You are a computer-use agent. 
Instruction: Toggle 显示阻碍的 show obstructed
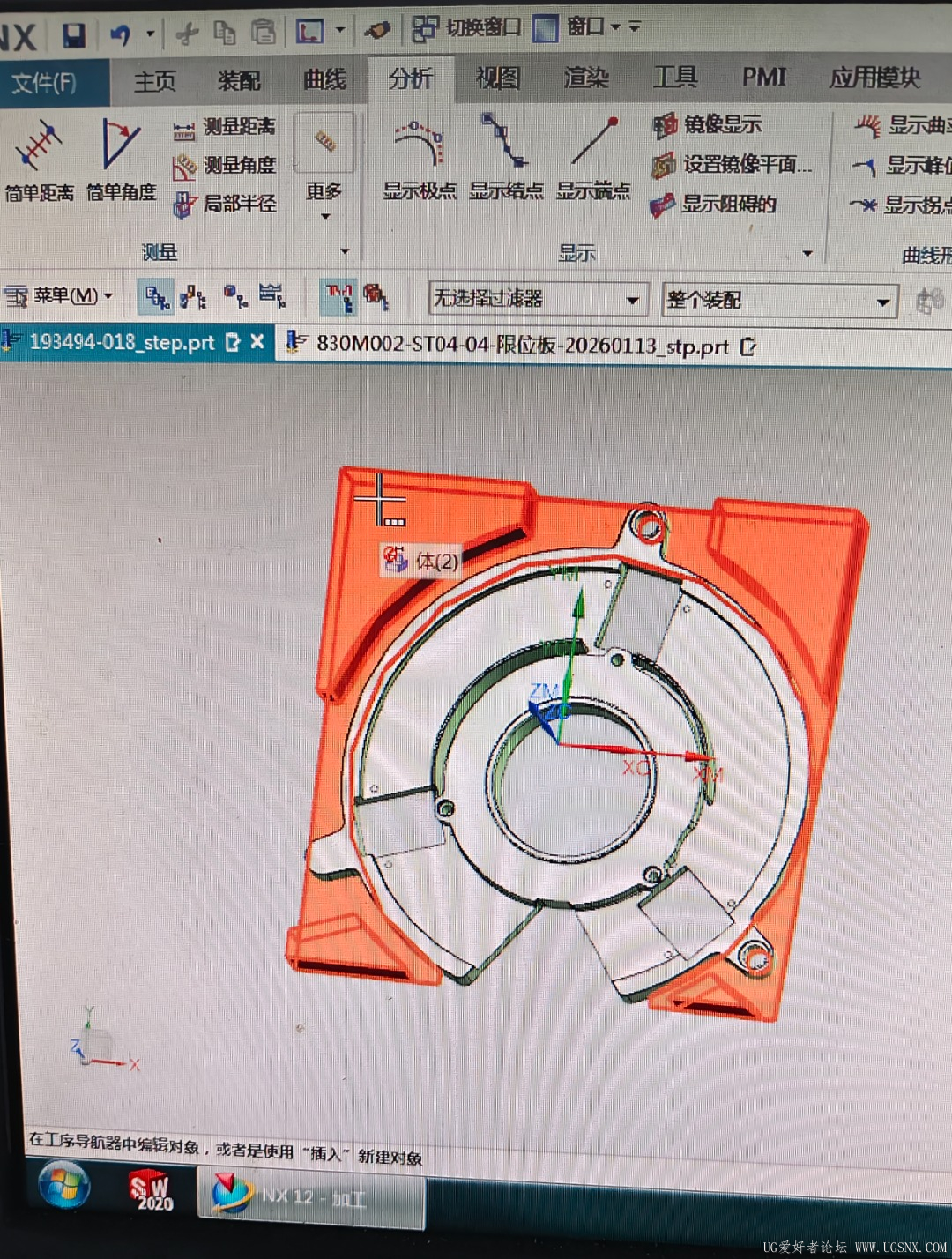pos(713,205)
